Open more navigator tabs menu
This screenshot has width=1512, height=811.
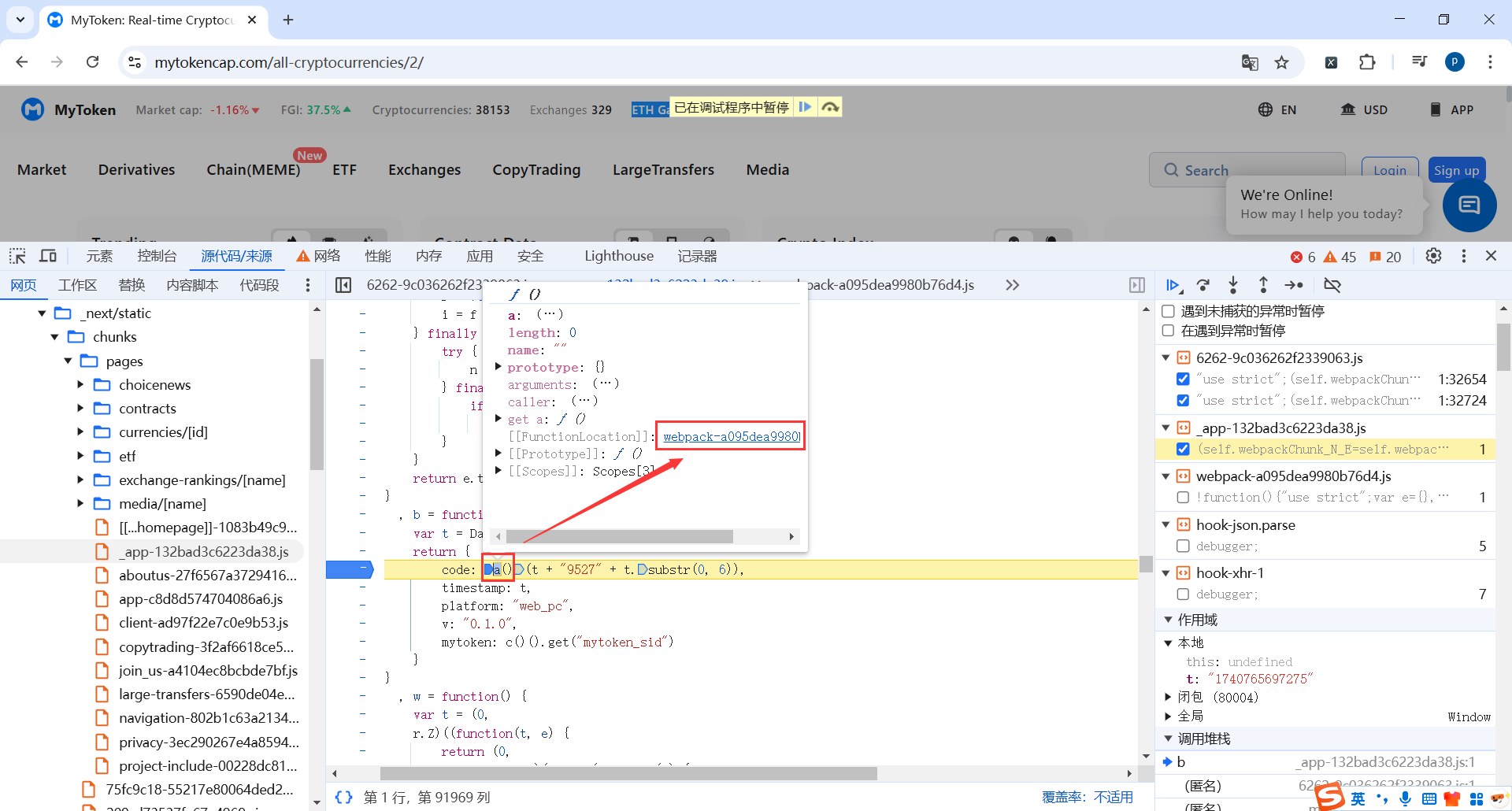tap(308, 285)
